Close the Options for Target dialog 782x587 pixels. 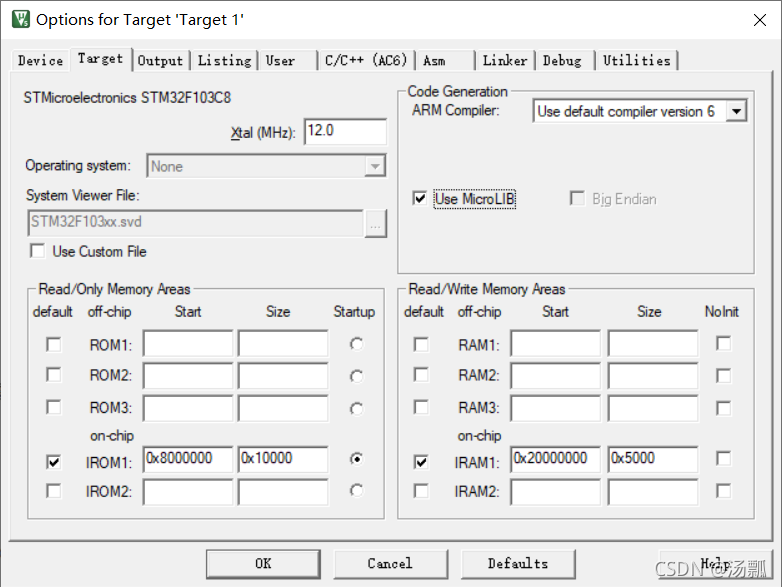pyautogui.click(x=760, y=20)
